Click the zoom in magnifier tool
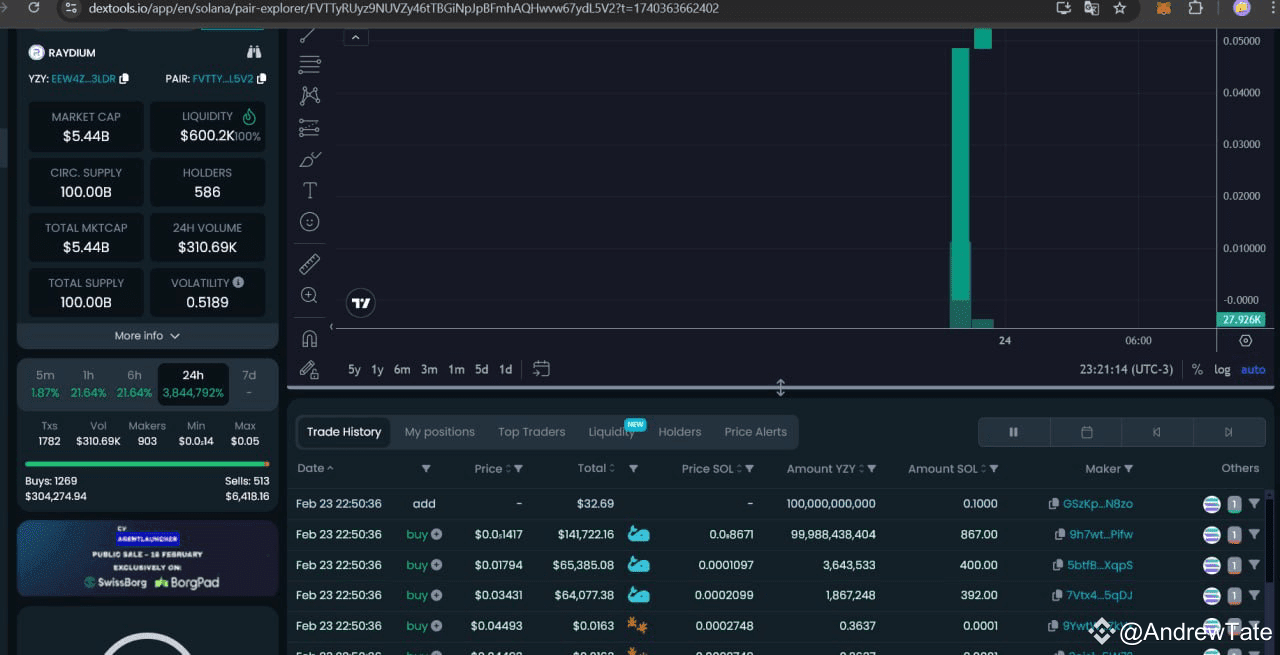 (x=310, y=295)
